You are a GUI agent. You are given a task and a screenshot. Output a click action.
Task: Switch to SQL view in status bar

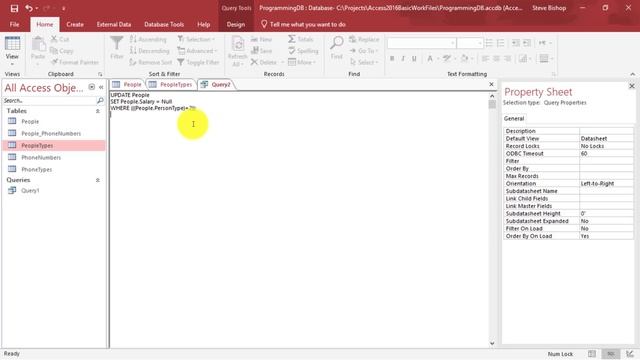click(611, 354)
